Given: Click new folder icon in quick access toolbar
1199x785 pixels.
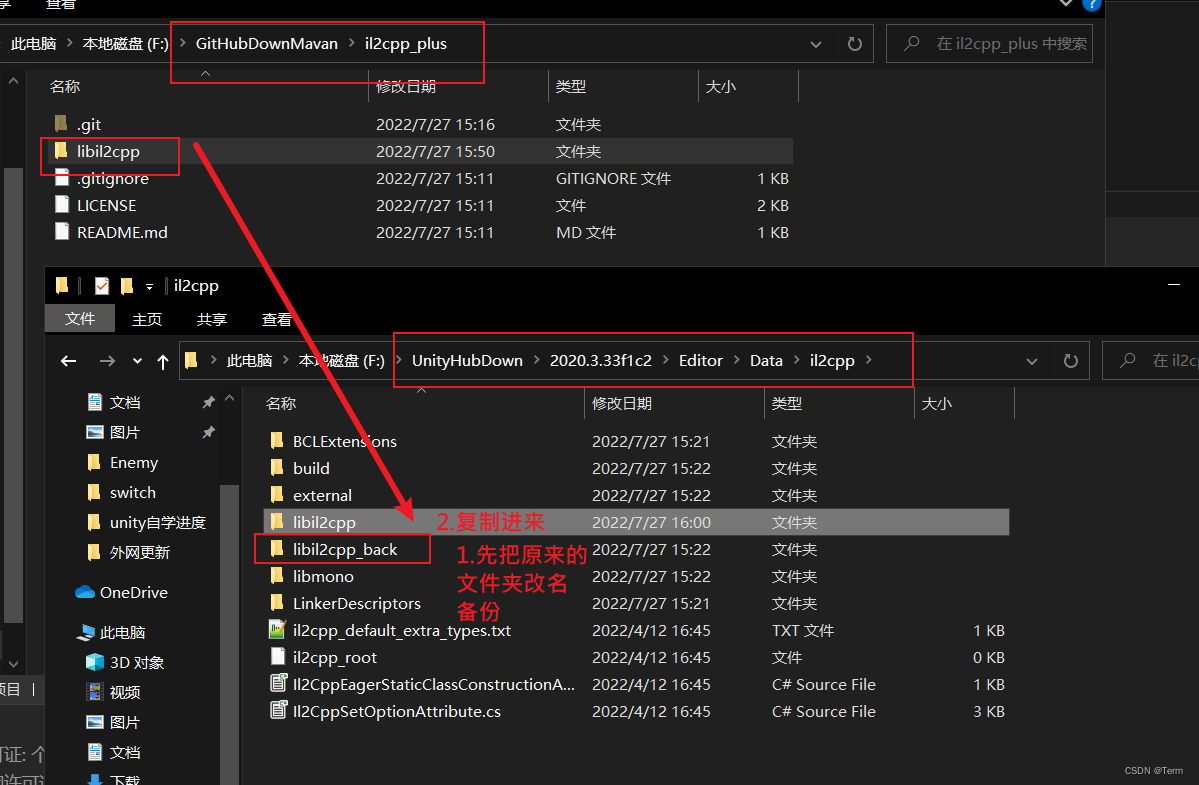Looking at the screenshot, I should point(127,286).
